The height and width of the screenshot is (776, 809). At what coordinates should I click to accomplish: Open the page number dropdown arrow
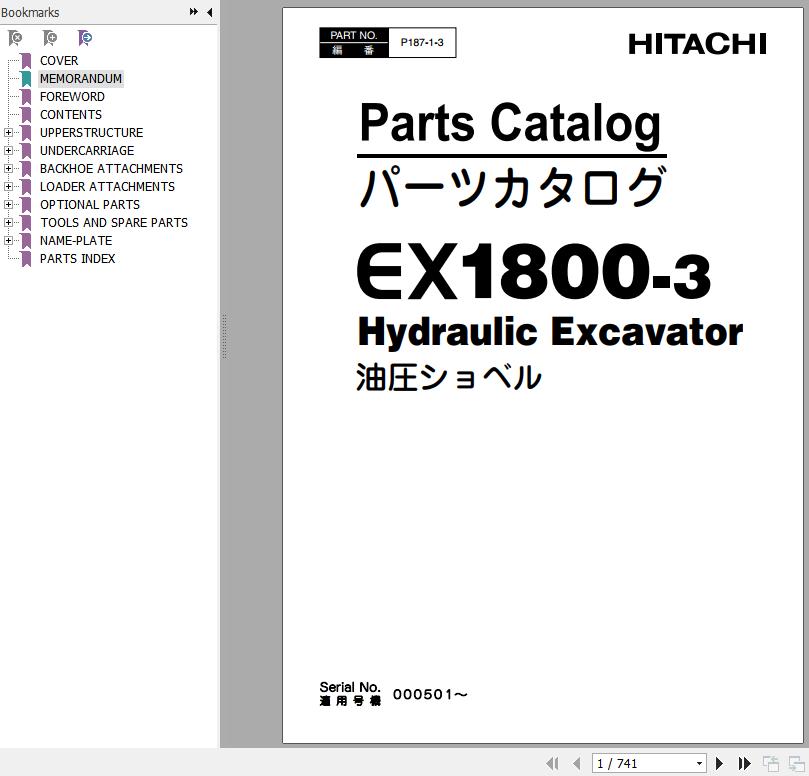tap(699, 764)
